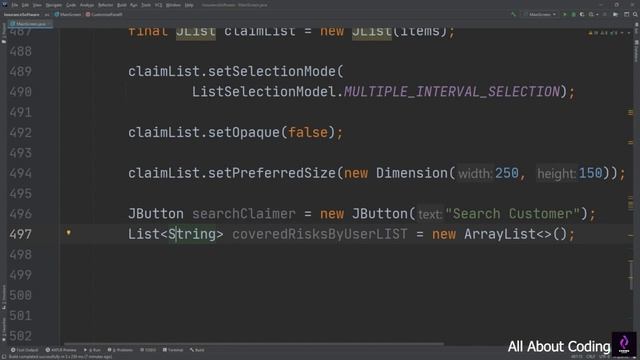Image resolution: width=640 pixels, height=360 pixels.
Task: Open the Run tool window tab
Action: [x=93, y=350]
